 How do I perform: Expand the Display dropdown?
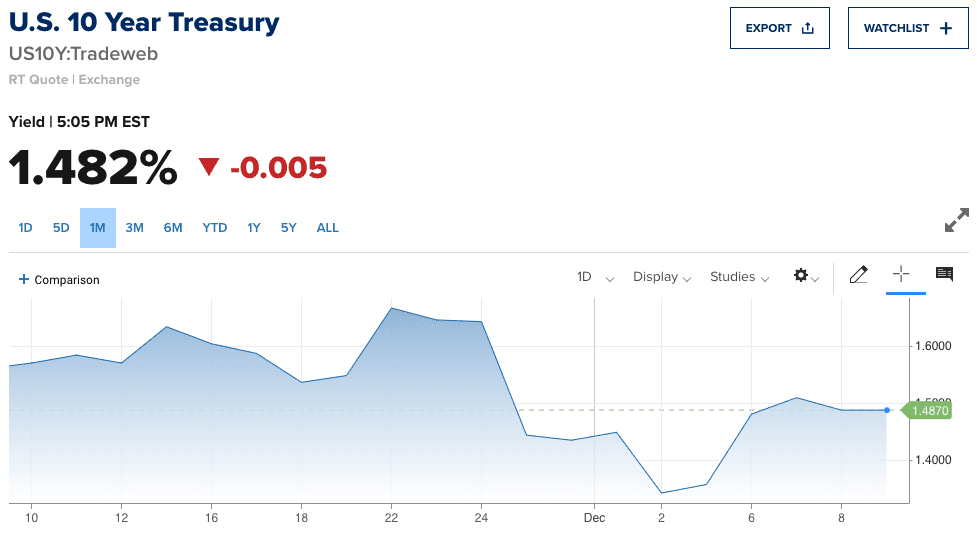pyautogui.click(x=662, y=277)
